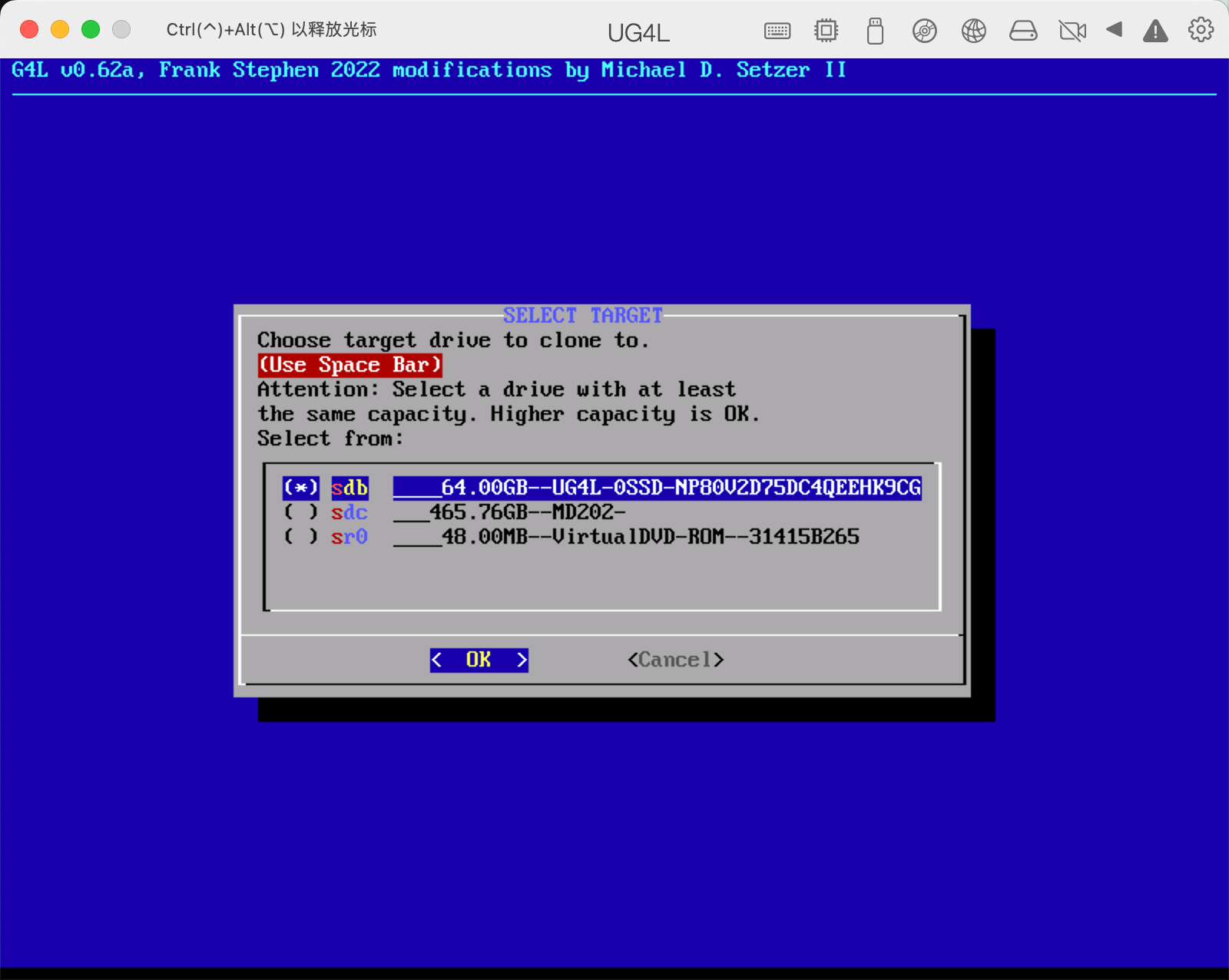The image size is (1229, 980).
Task: Click the red Use Space Bar label
Action: pos(349,365)
